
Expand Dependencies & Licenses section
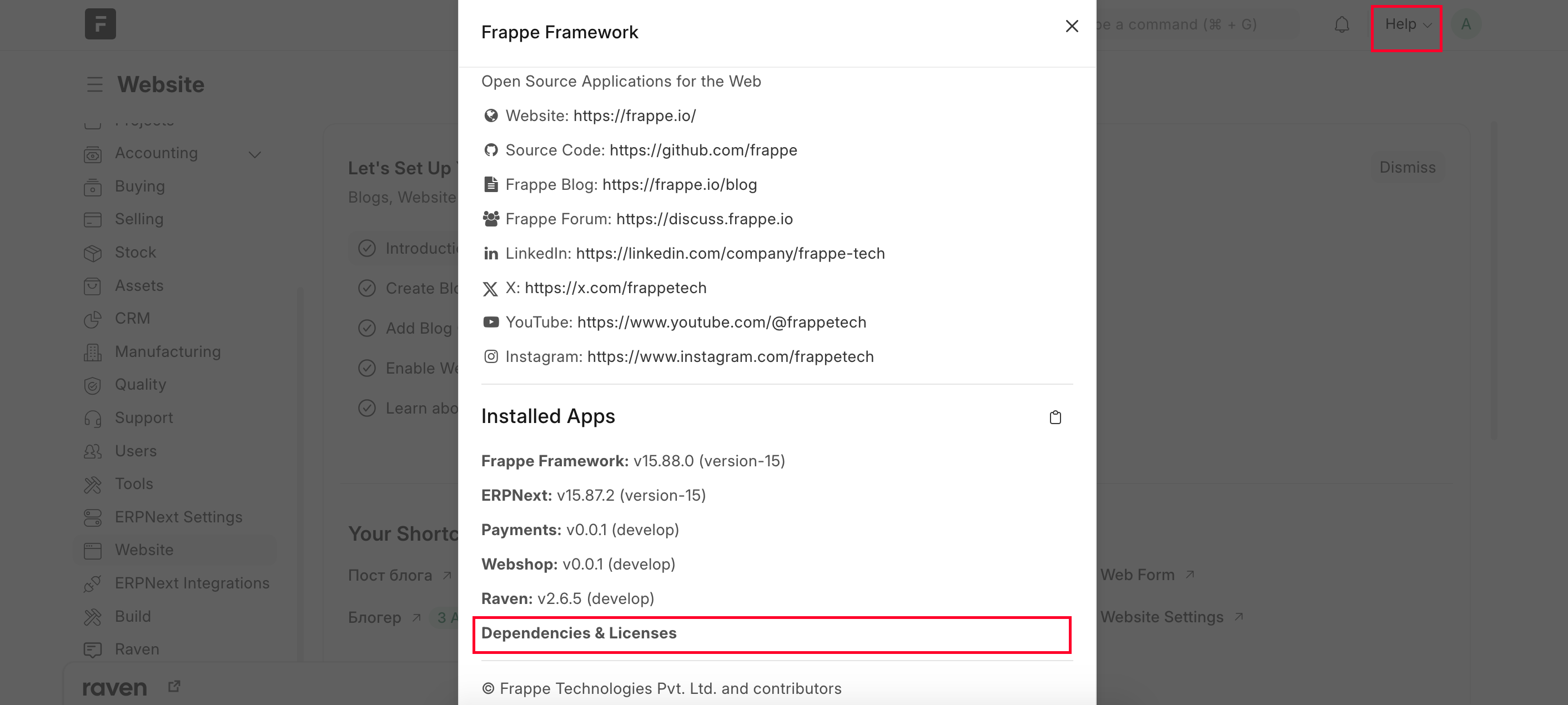click(579, 633)
